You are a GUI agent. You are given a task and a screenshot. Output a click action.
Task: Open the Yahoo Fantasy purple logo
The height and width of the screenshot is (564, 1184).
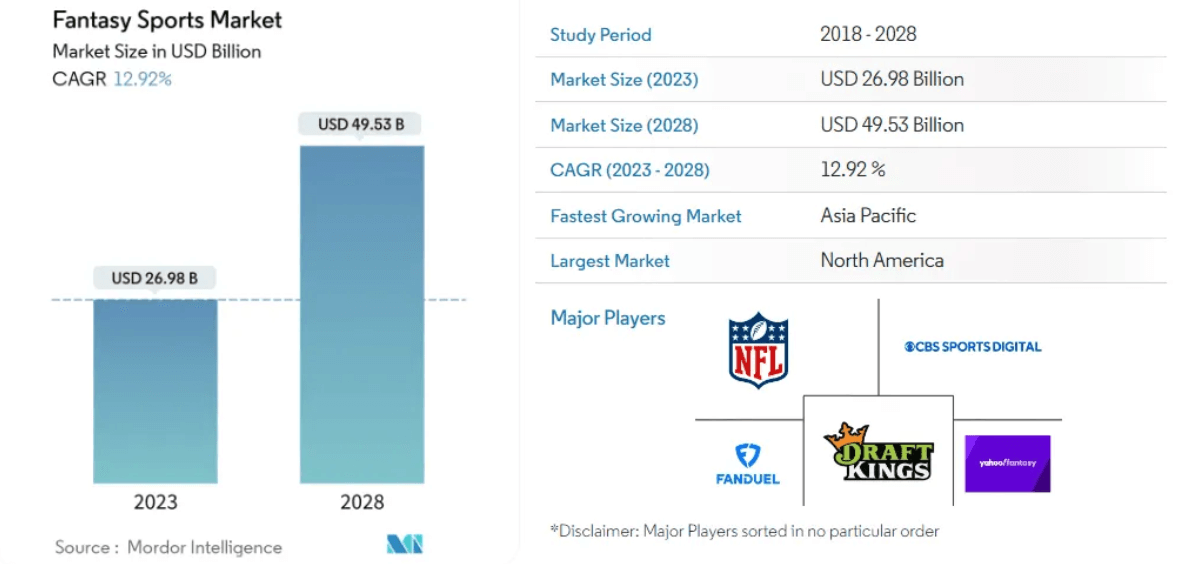[1007, 463]
